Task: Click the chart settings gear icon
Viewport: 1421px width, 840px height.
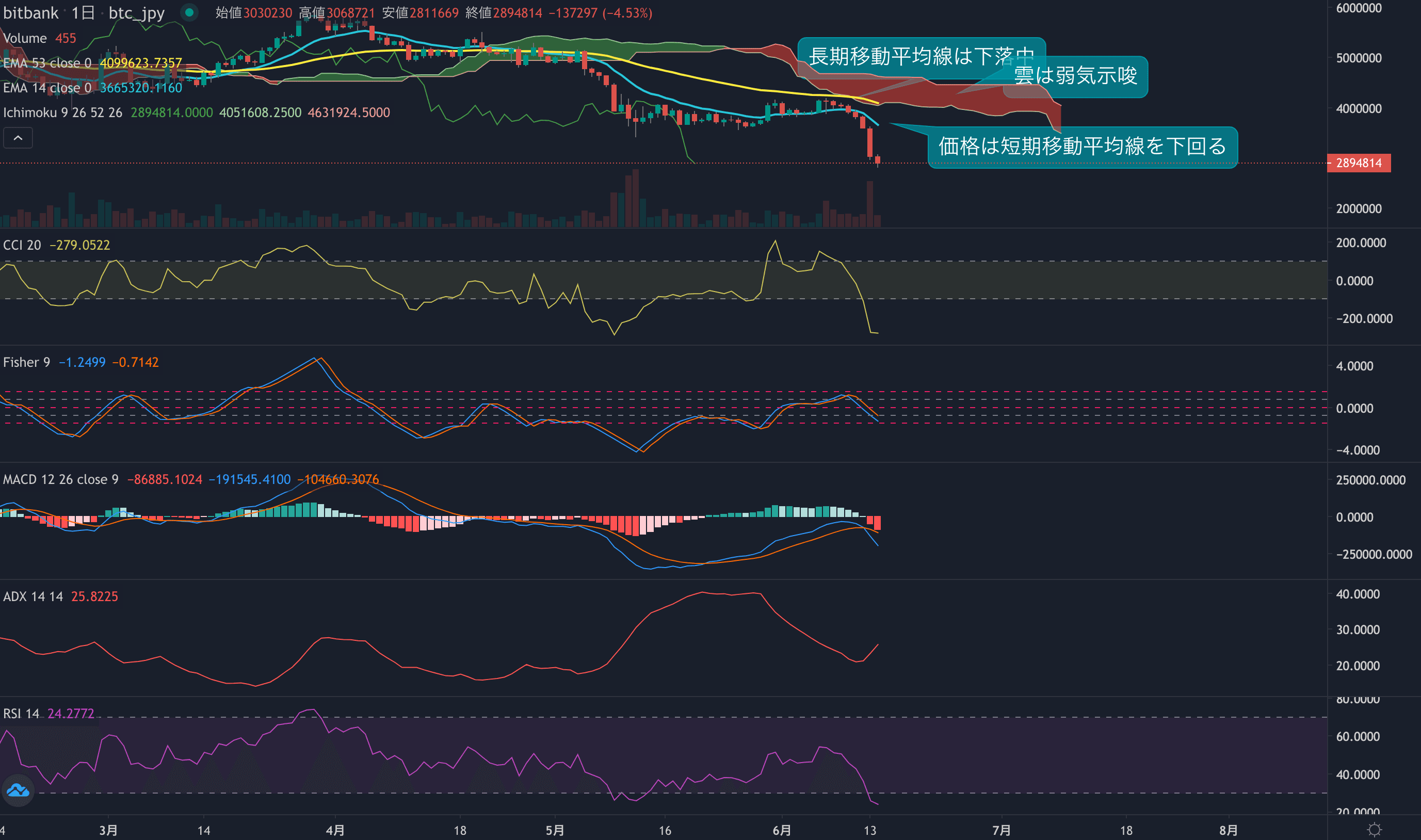Action: tap(1375, 830)
